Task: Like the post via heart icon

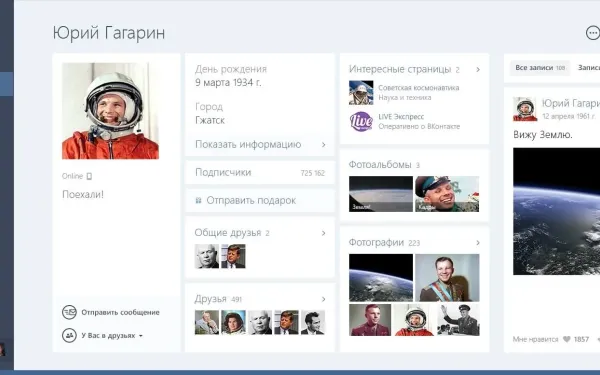Action: tap(567, 339)
